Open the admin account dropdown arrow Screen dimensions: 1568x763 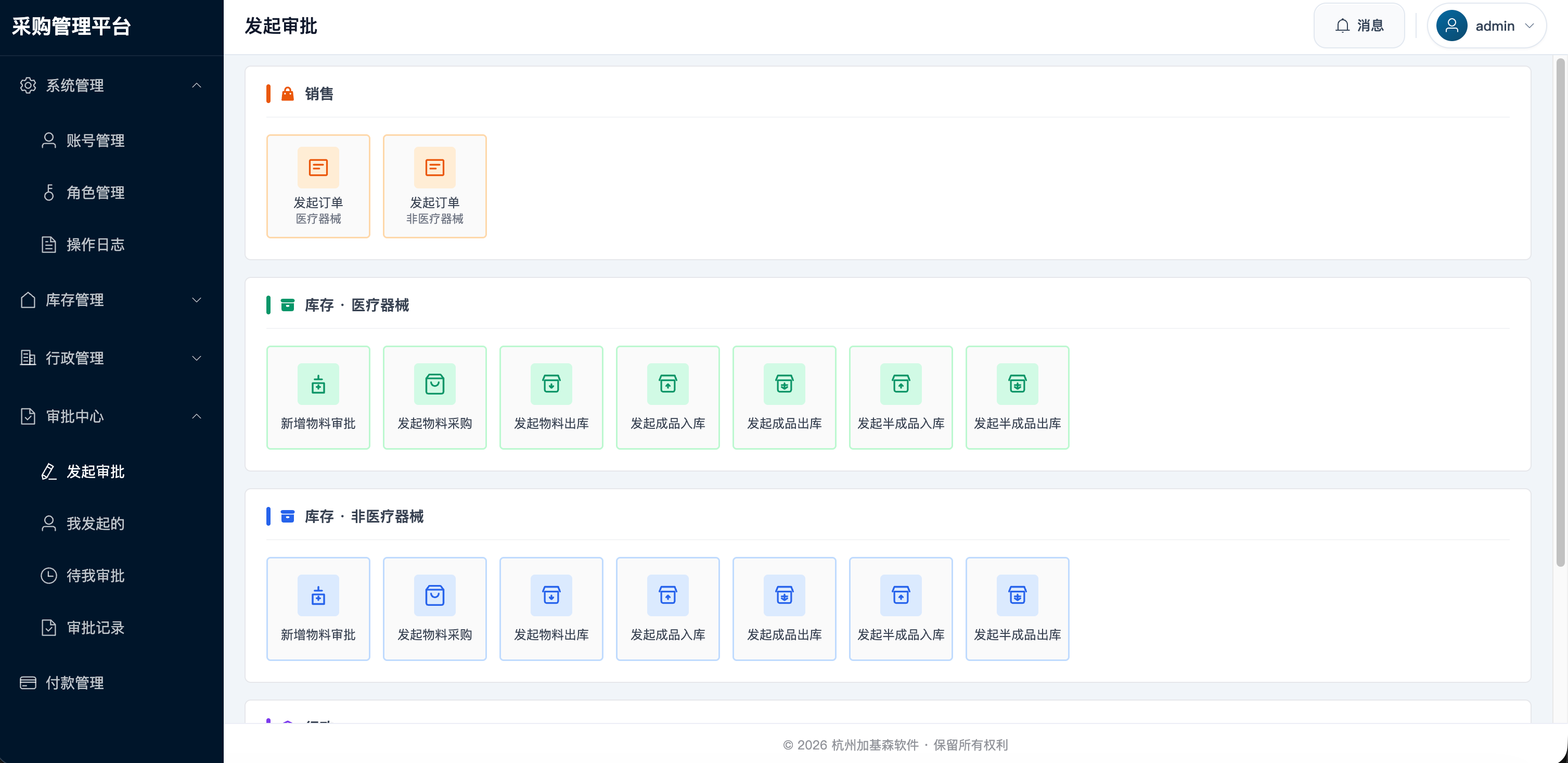[1529, 26]
